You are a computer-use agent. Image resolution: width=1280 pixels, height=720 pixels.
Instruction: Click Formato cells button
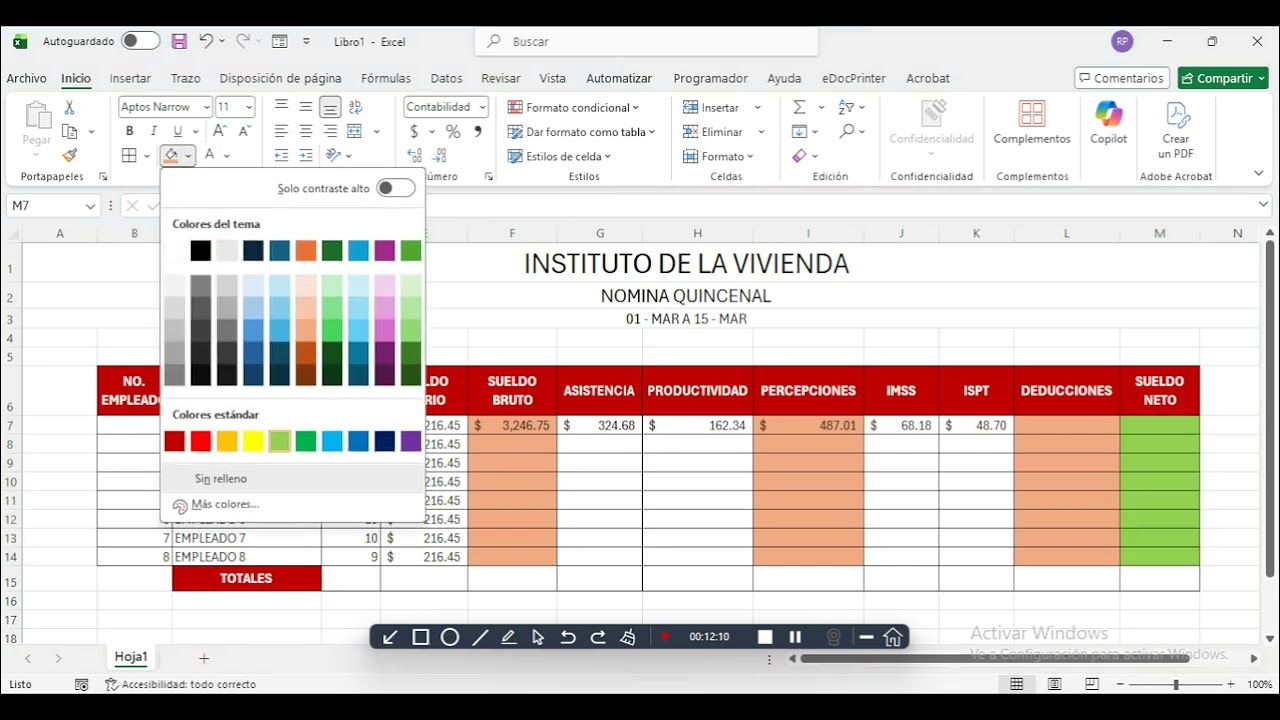pos(719,156)
